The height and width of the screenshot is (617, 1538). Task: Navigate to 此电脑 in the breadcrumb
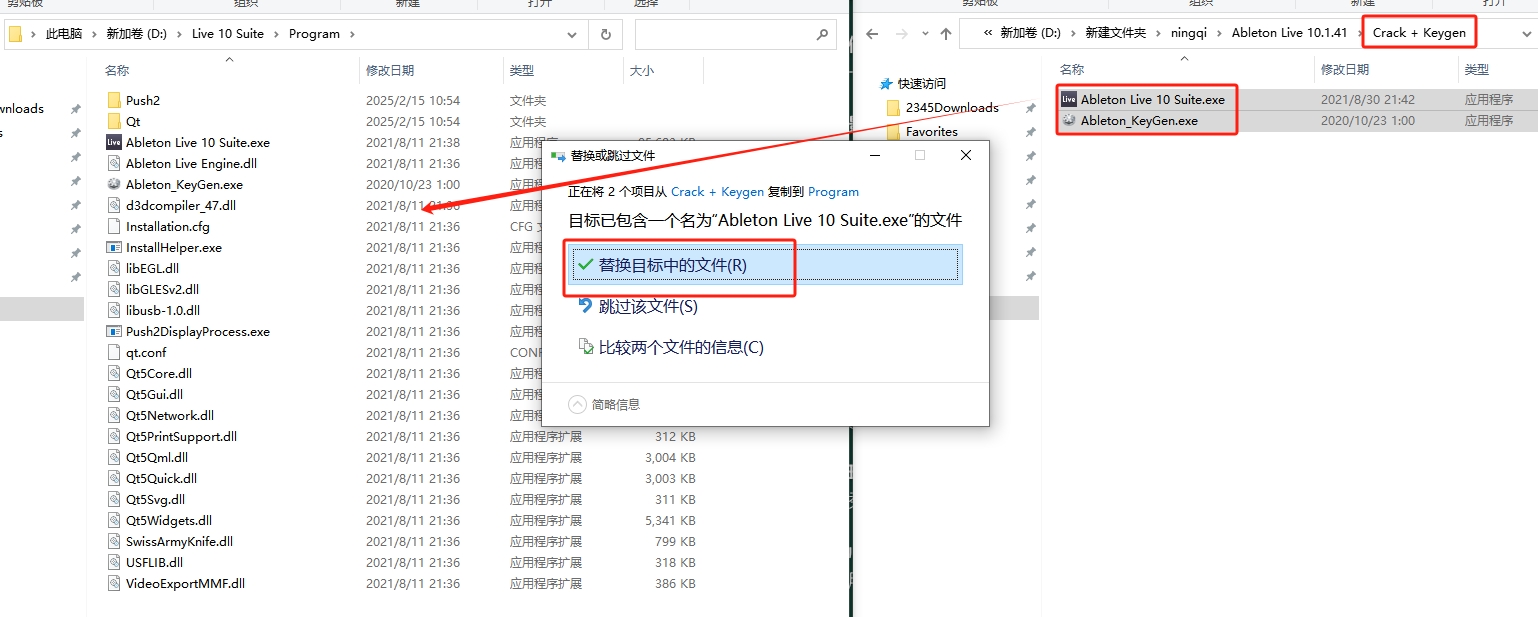[x=65, y=34]
